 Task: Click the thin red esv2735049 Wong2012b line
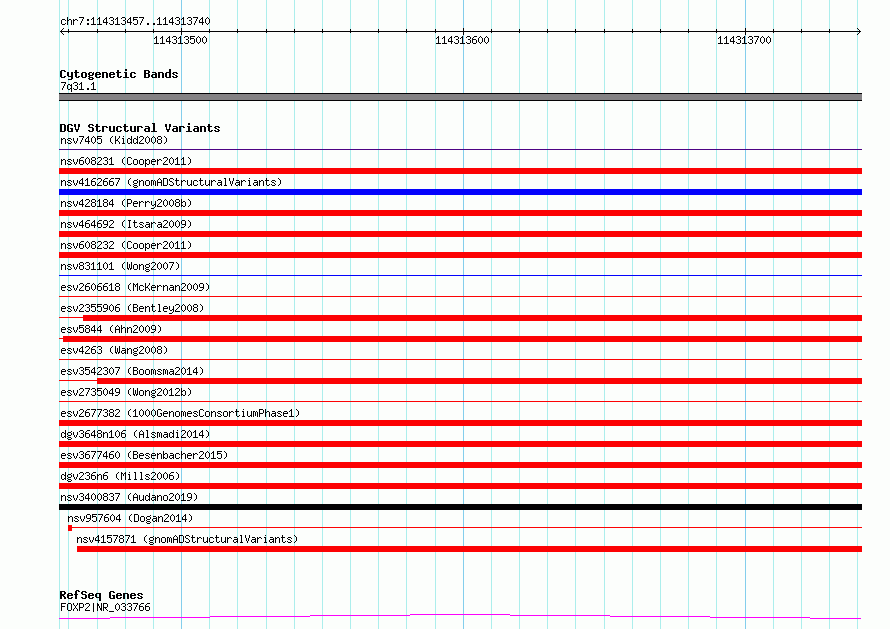pos(460,402)
